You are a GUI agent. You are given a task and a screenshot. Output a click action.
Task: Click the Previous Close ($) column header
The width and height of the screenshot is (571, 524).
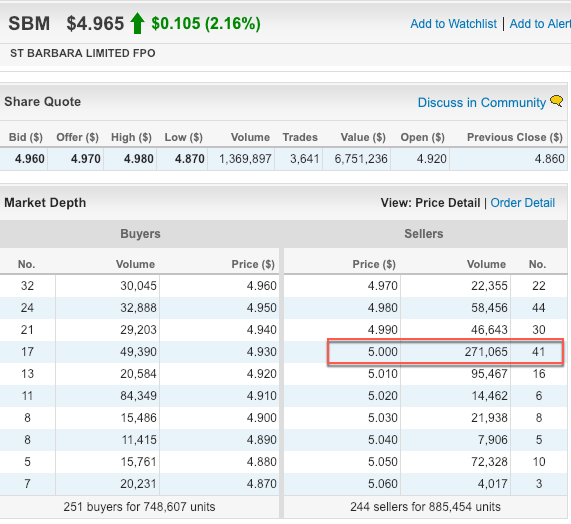pos(515,137)
